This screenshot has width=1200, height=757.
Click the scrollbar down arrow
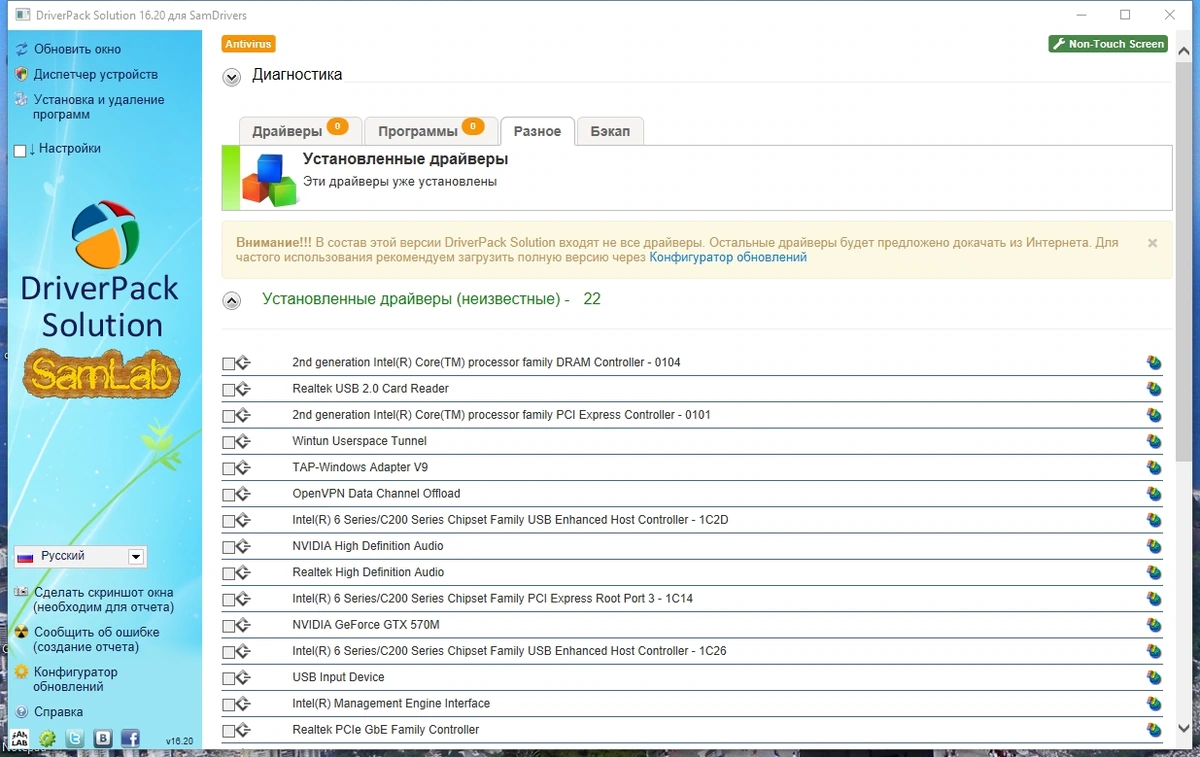(x=1185, y=729)
